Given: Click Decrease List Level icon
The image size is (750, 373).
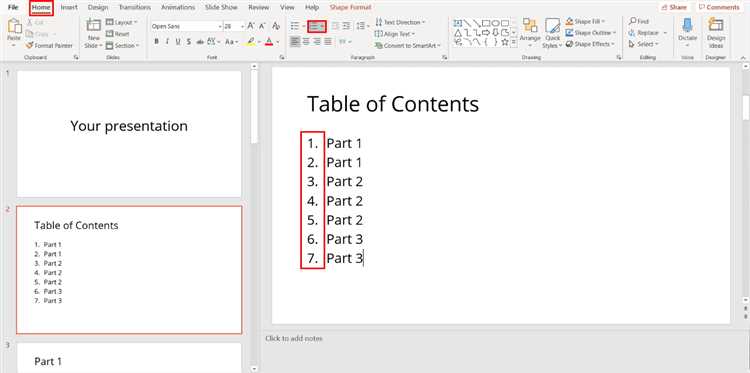Looking at the screenshot, I should click(x=335, y=26).
